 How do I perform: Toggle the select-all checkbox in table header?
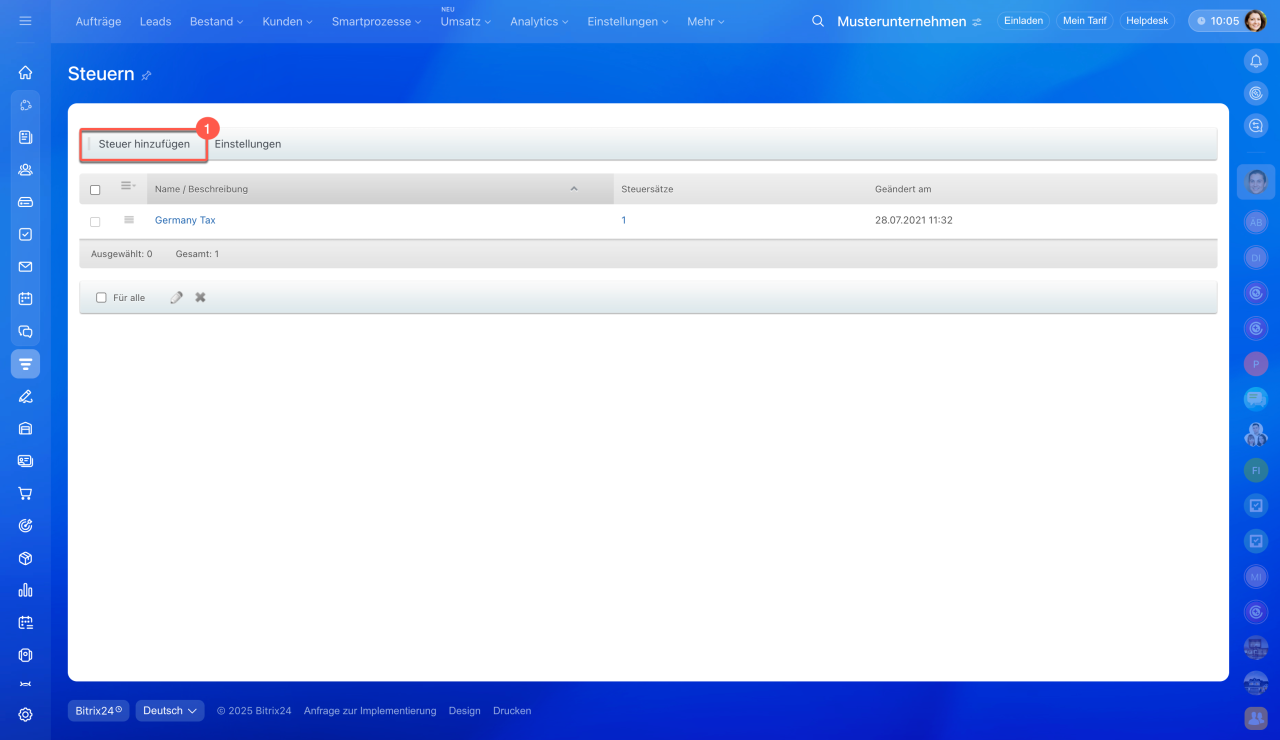[95, 190]
